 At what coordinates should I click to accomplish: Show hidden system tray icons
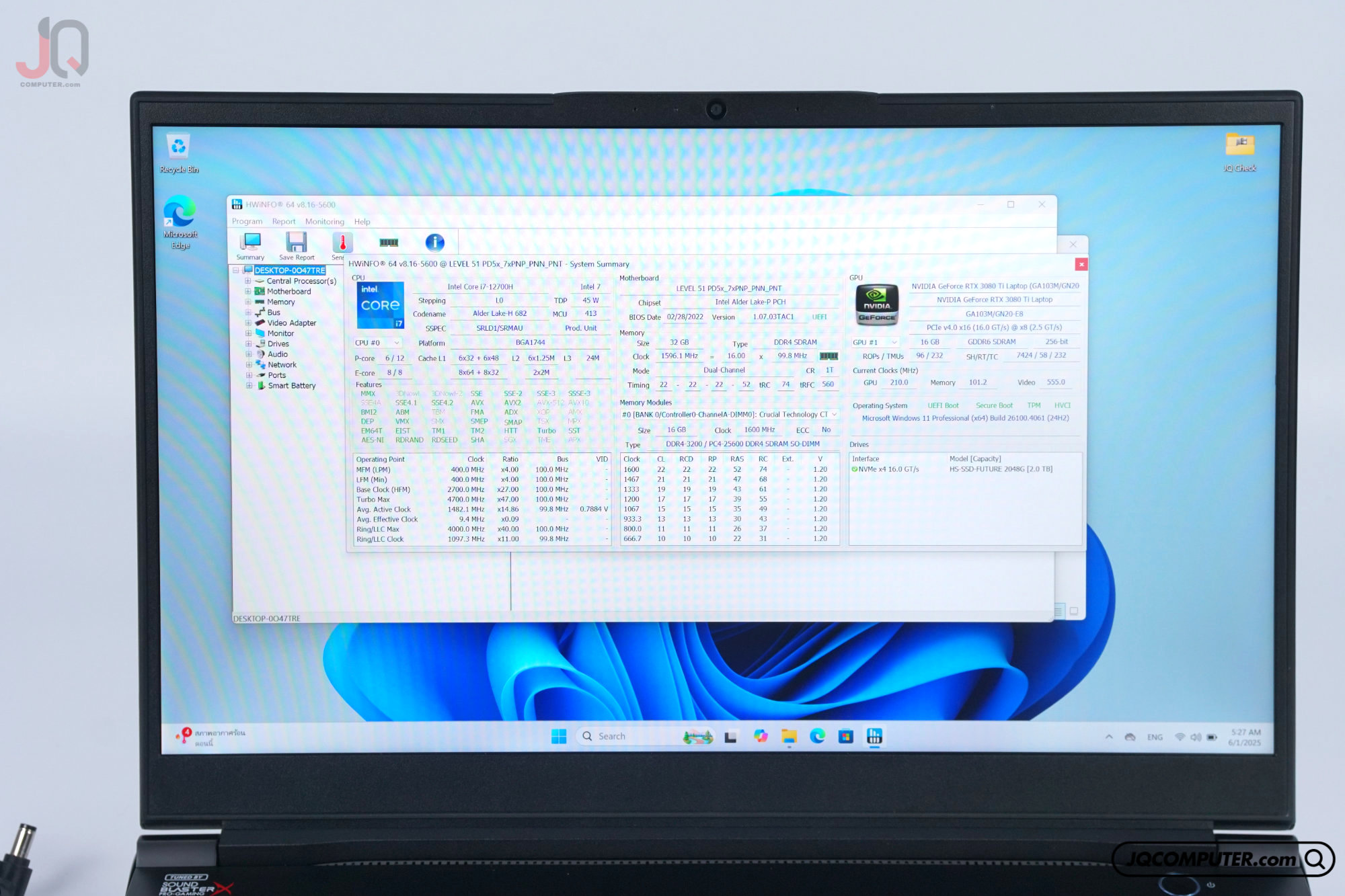coord(1109,737)
